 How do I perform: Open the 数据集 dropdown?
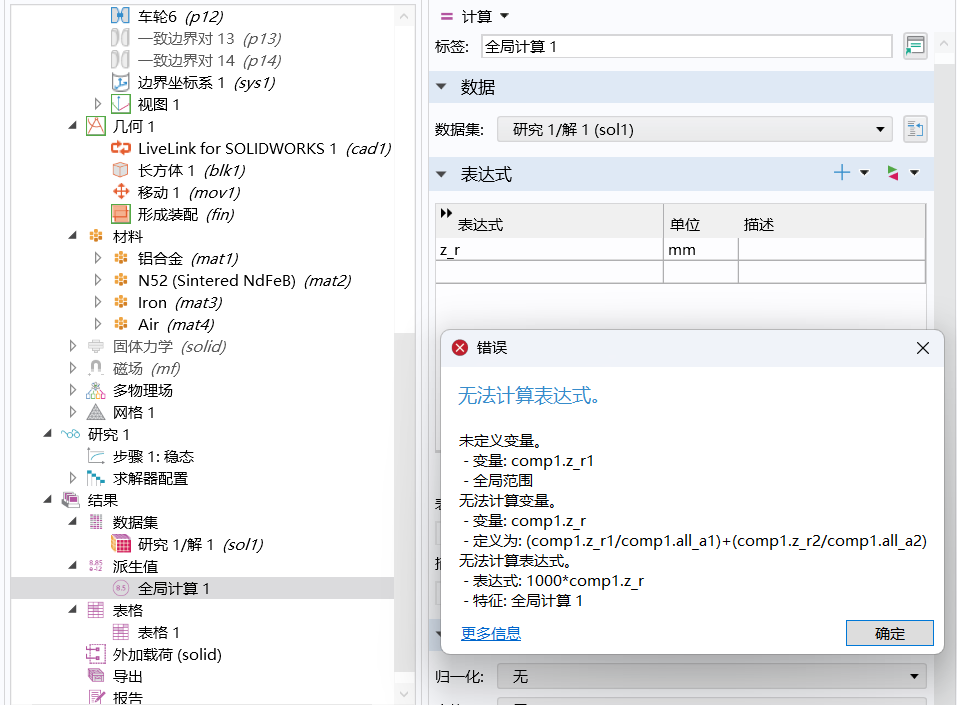pyautogui.click(x=695, y=129)
